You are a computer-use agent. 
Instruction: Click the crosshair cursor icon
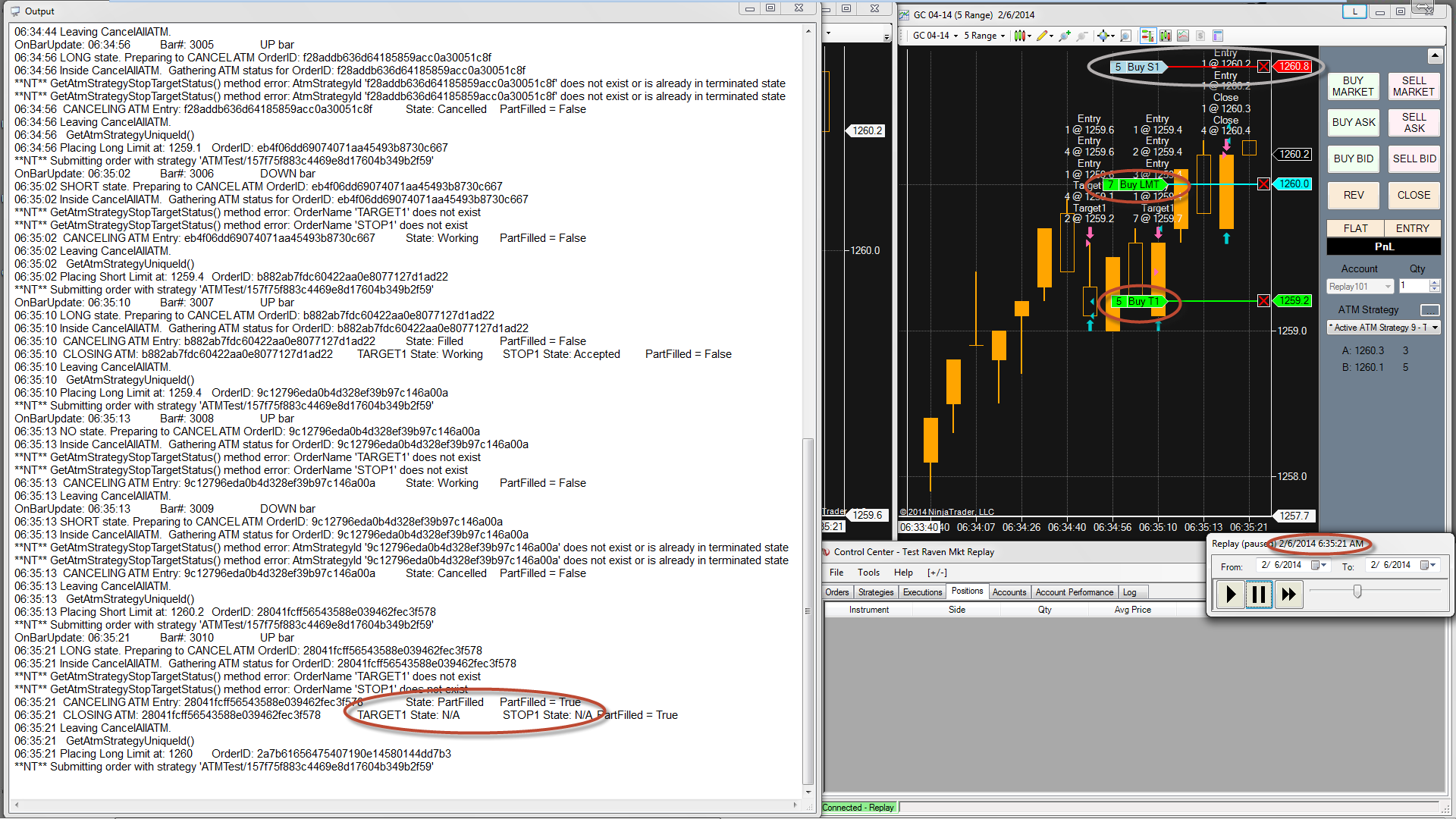tap(1103, 36)
